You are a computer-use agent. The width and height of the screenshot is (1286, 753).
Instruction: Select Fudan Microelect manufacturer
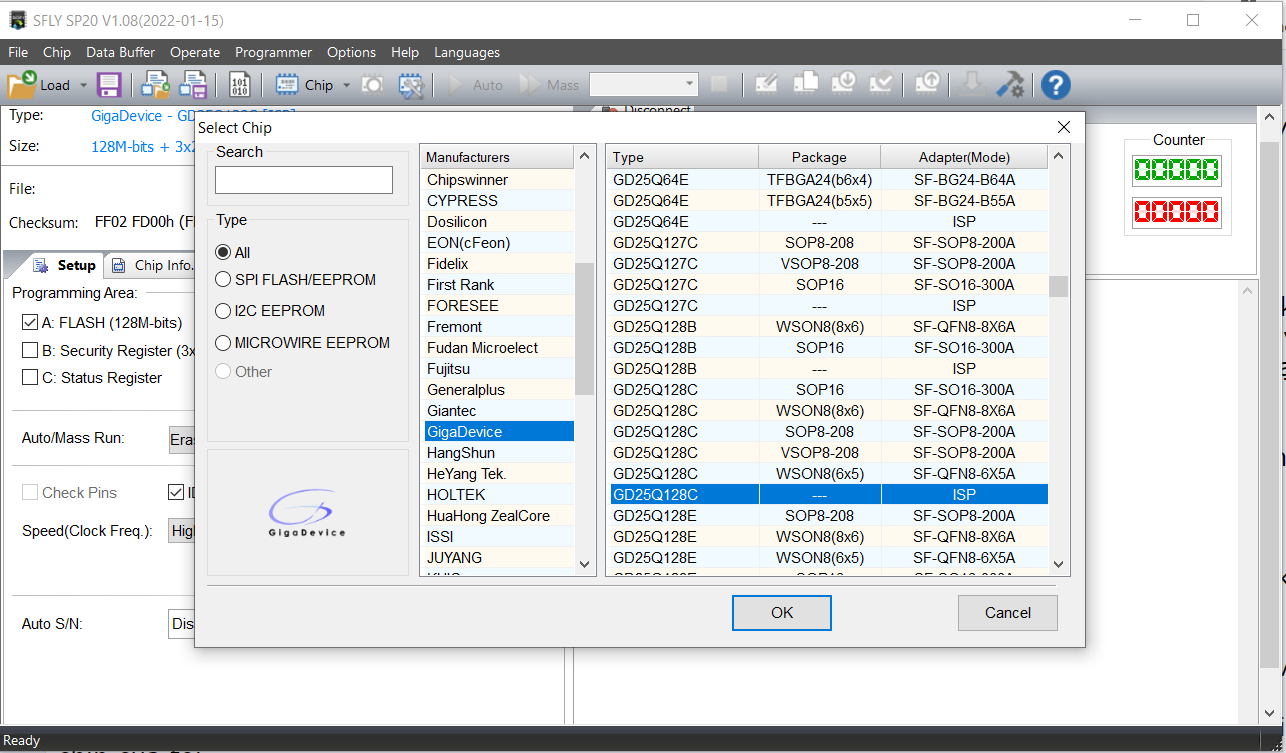498,348
